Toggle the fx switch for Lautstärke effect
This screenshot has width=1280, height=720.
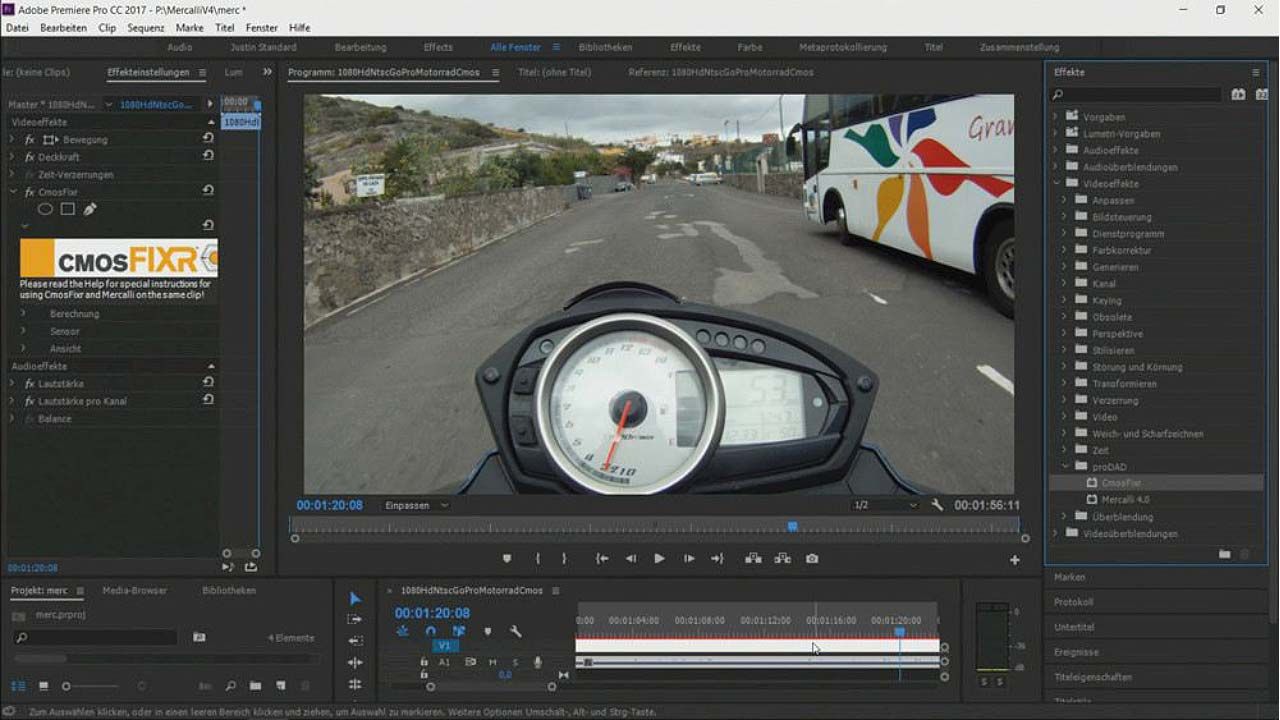coord(30,384)
